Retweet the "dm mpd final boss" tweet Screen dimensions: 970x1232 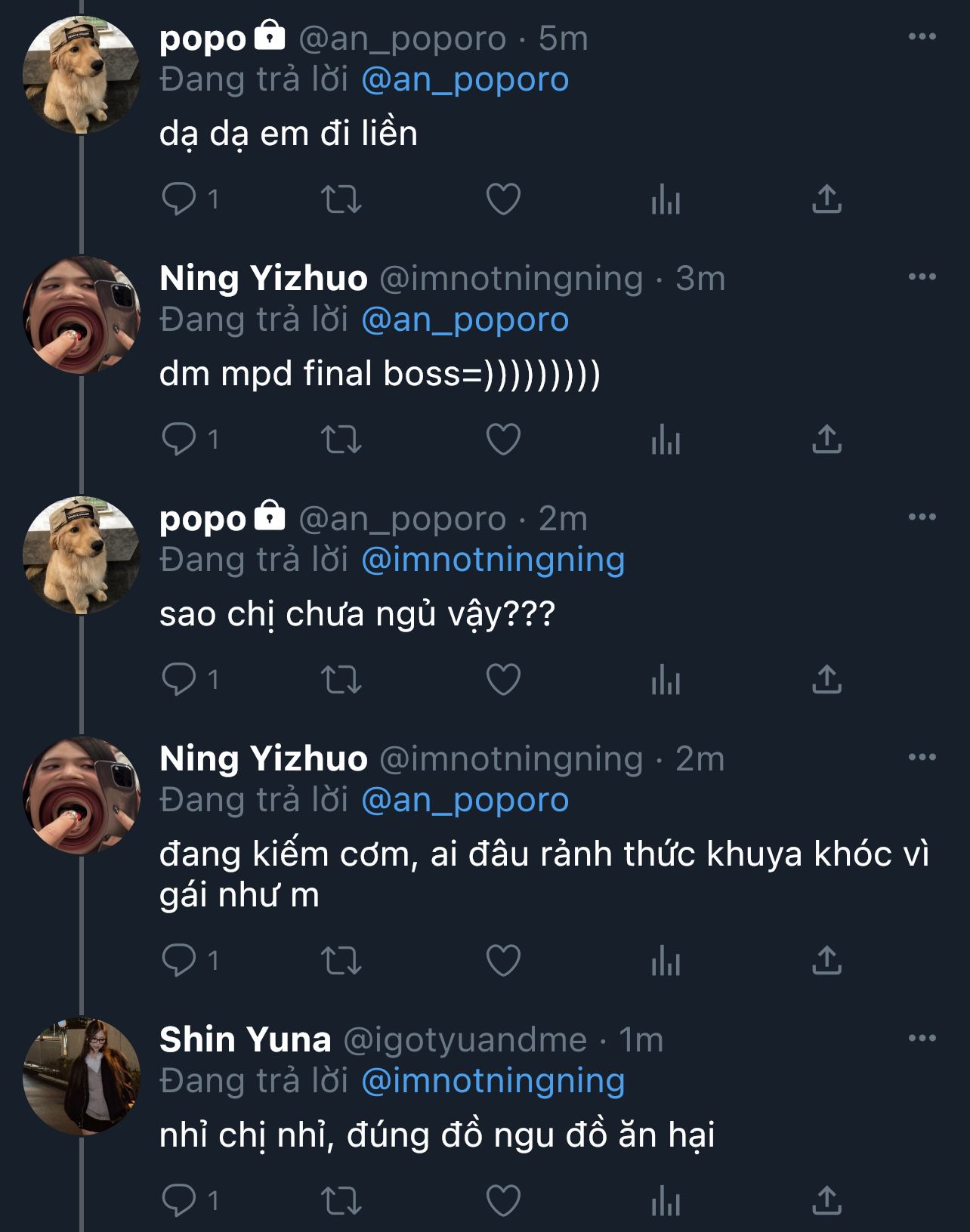tap(341, 440)
